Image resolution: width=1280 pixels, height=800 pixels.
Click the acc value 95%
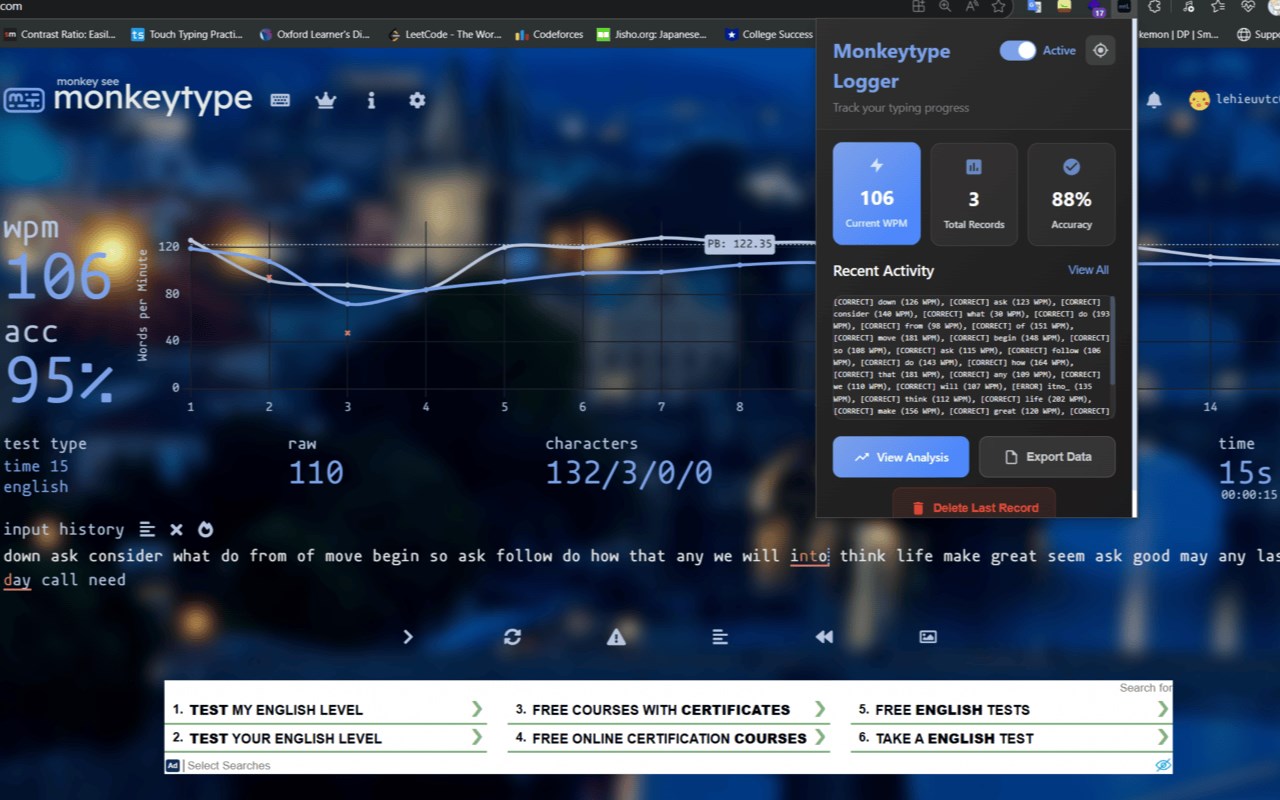coord(59,380)
